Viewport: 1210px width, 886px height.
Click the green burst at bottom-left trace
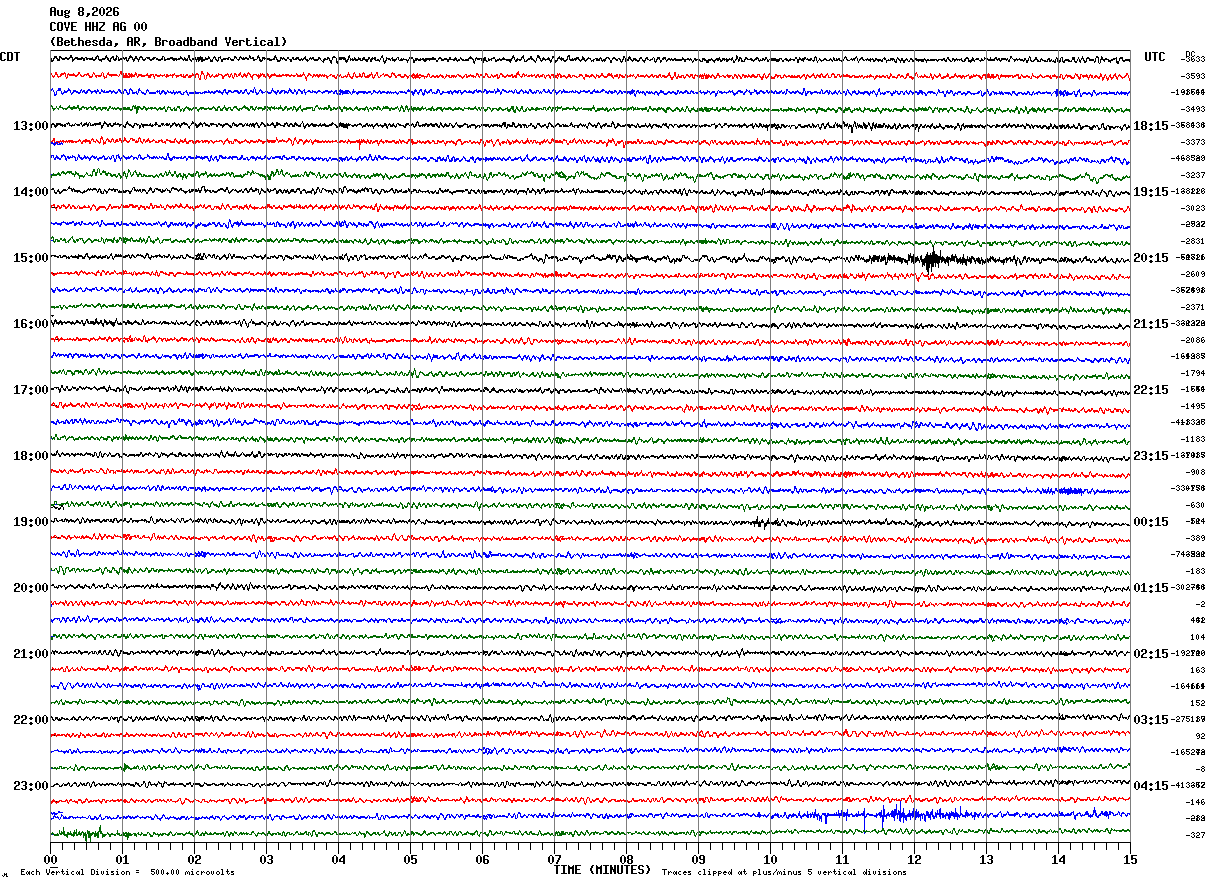pyautogui.click(x=88, y=833)
